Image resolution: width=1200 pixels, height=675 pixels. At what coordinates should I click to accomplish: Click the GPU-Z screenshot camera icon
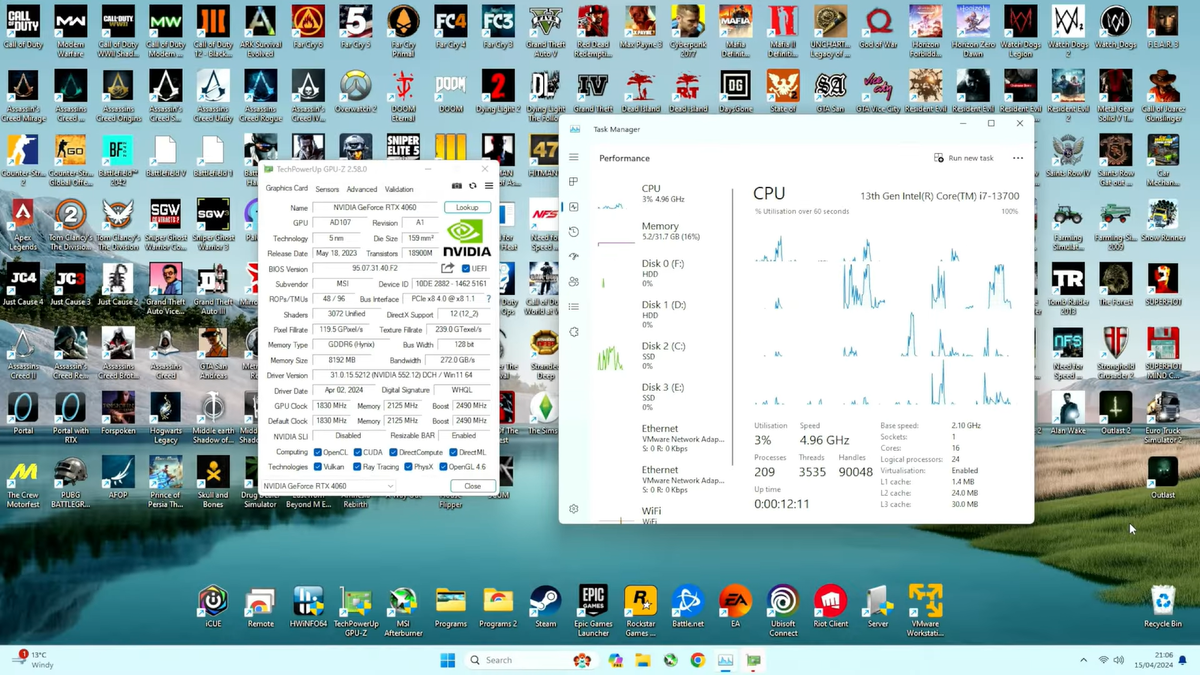tap(457, 186)
